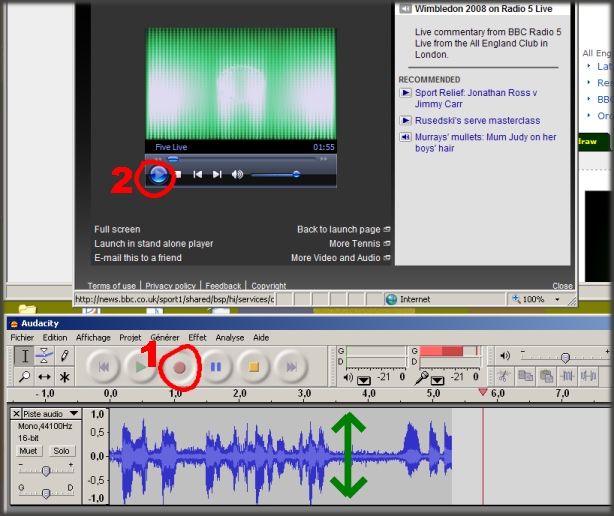Click the output speaker meter icon
The height and width of the screenshot is (516, 614).
348,378
